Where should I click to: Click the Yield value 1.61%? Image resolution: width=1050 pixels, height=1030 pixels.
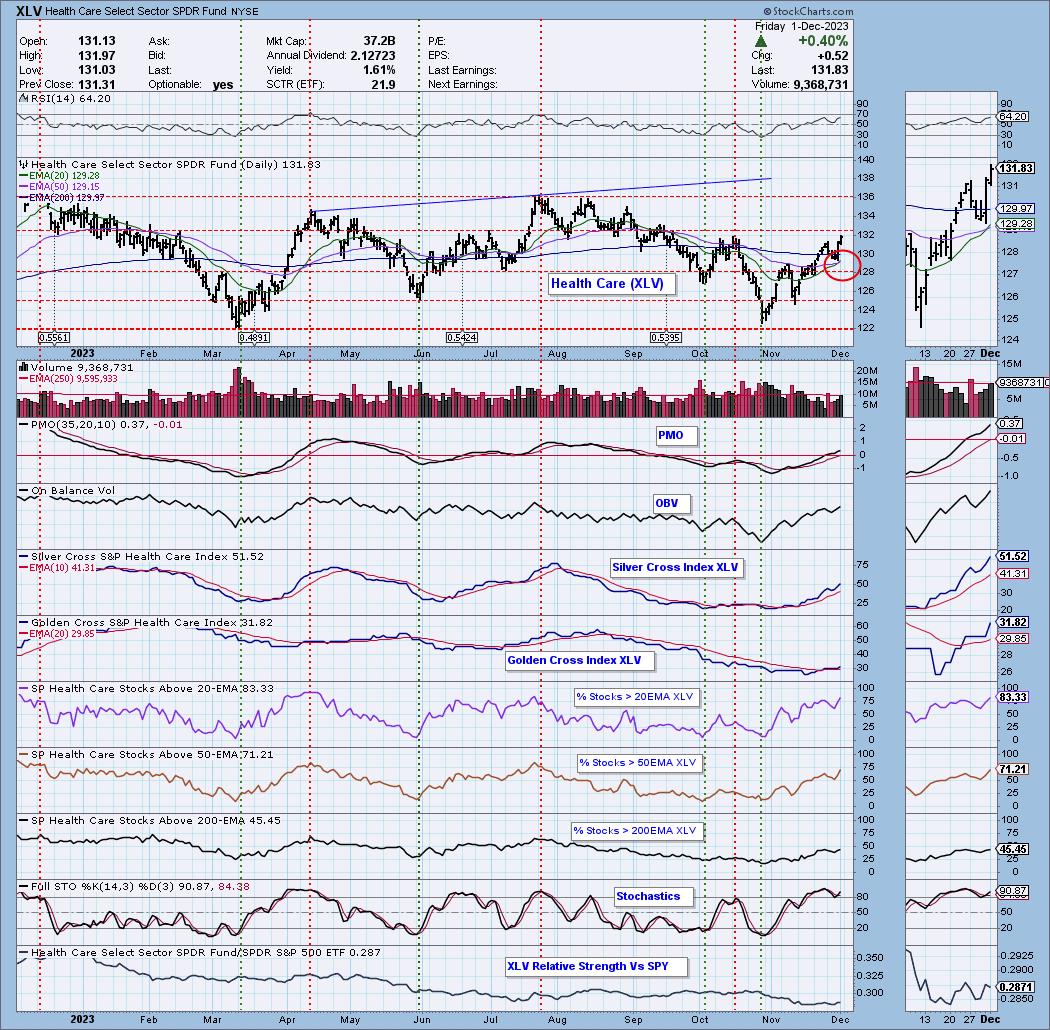point(379,70)
